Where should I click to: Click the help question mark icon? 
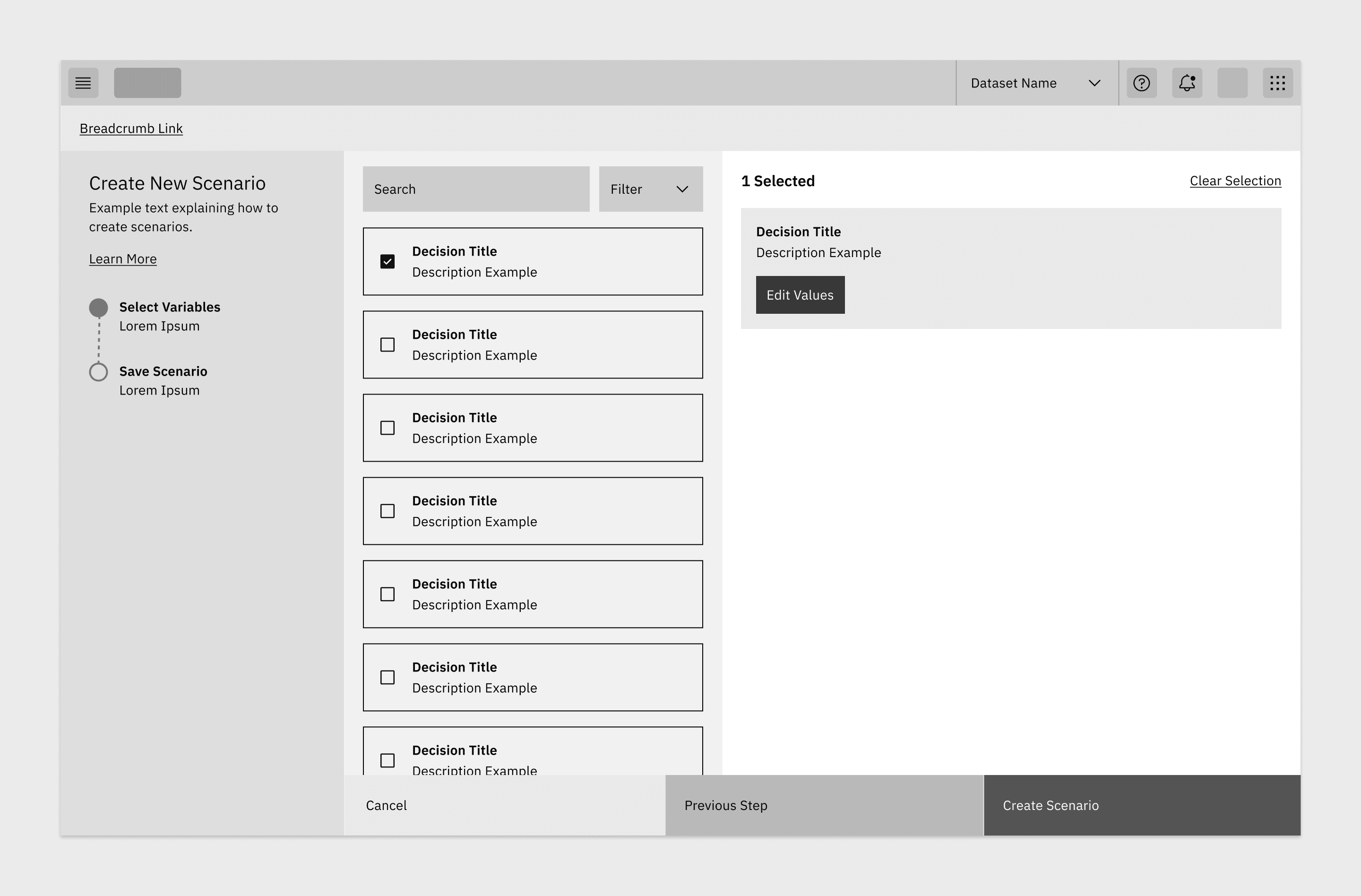tap(1141, 83)
